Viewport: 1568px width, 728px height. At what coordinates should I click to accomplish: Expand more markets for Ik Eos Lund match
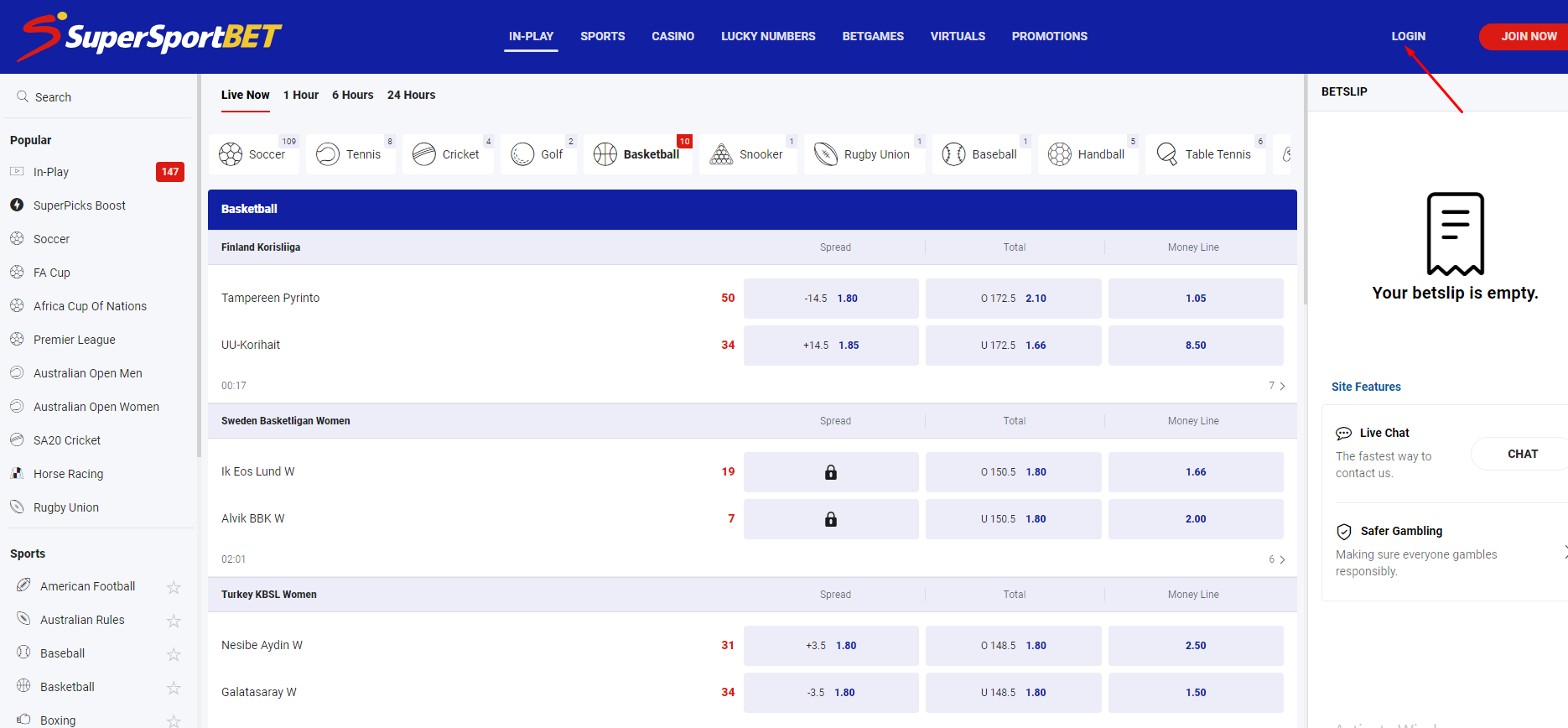1277,559
